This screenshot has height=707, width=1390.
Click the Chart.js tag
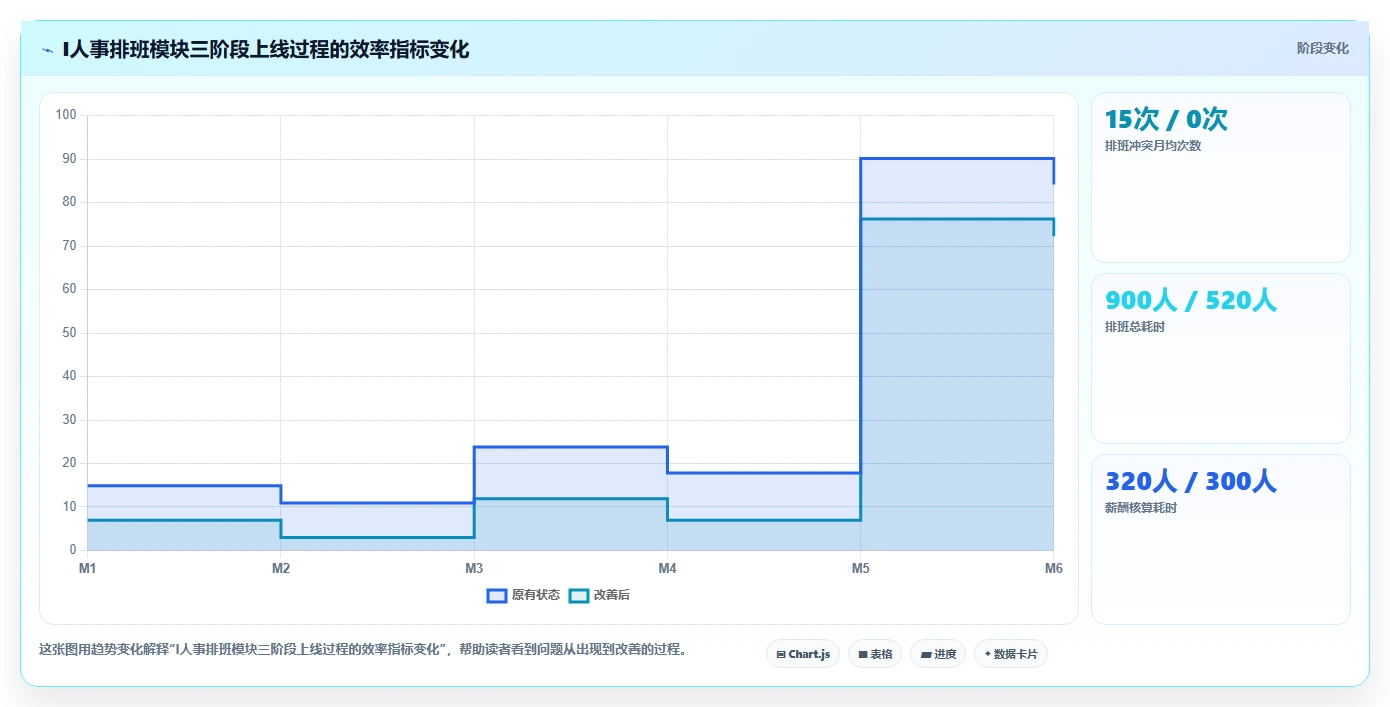(x=803, y=654)
